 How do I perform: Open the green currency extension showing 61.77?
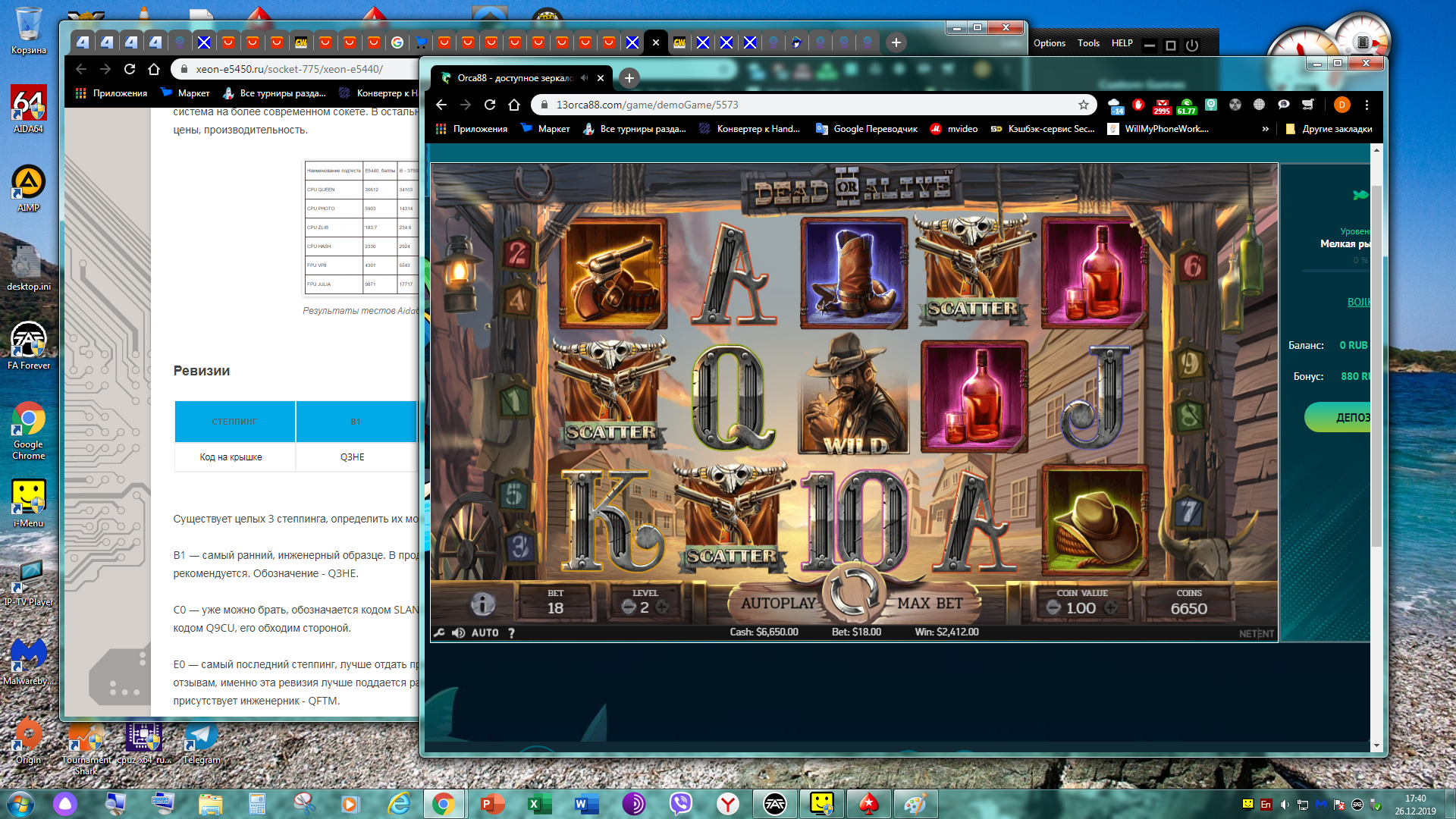1187,105
